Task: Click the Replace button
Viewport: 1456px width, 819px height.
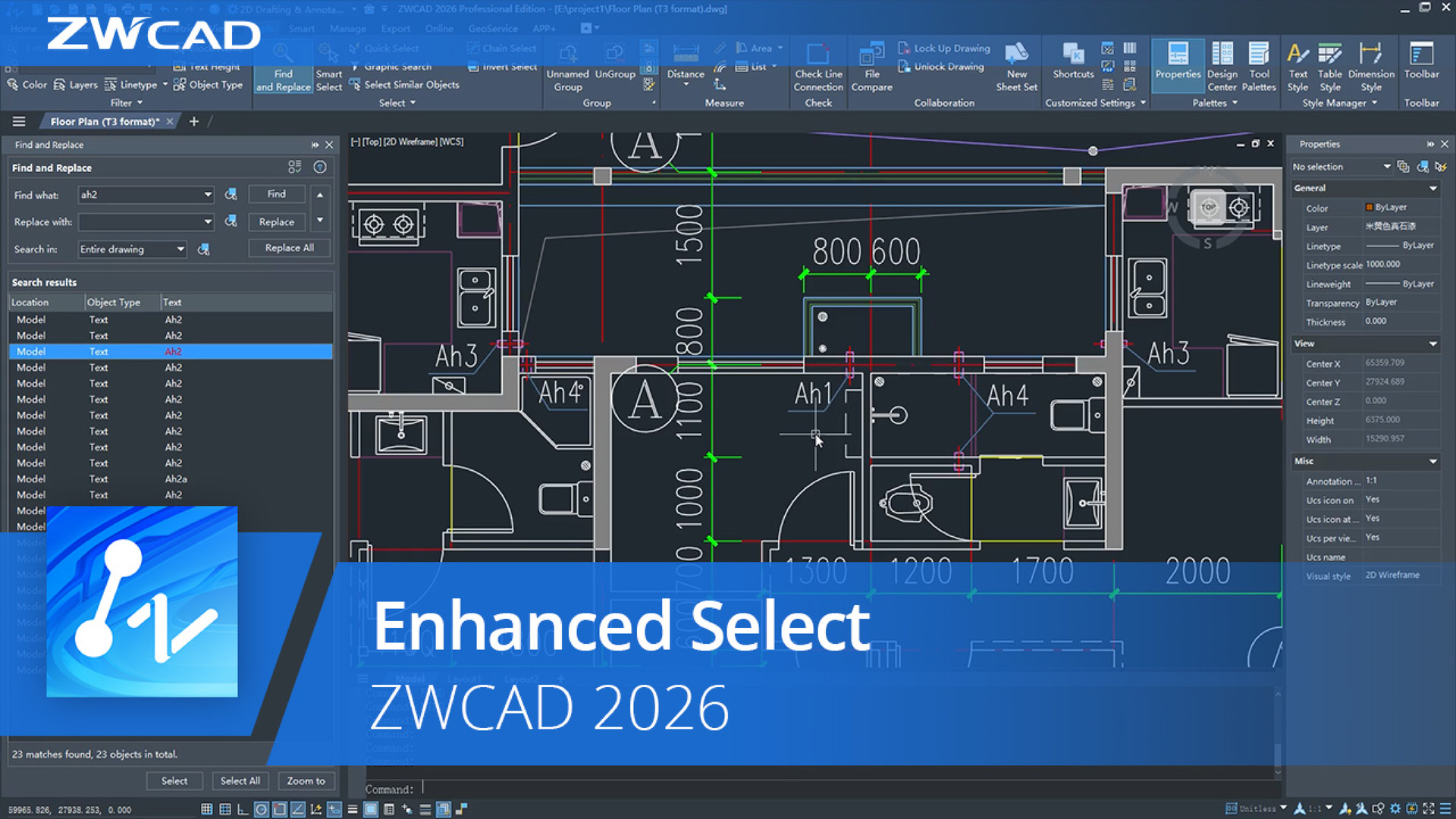Action: coord(277,221)
